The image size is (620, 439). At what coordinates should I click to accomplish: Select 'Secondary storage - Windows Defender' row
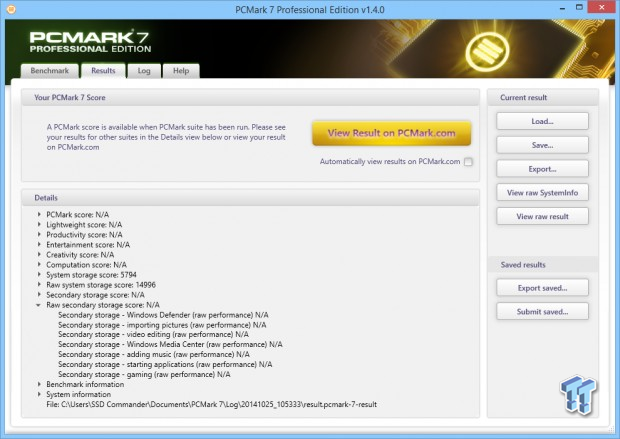click(x=163, y=315)
